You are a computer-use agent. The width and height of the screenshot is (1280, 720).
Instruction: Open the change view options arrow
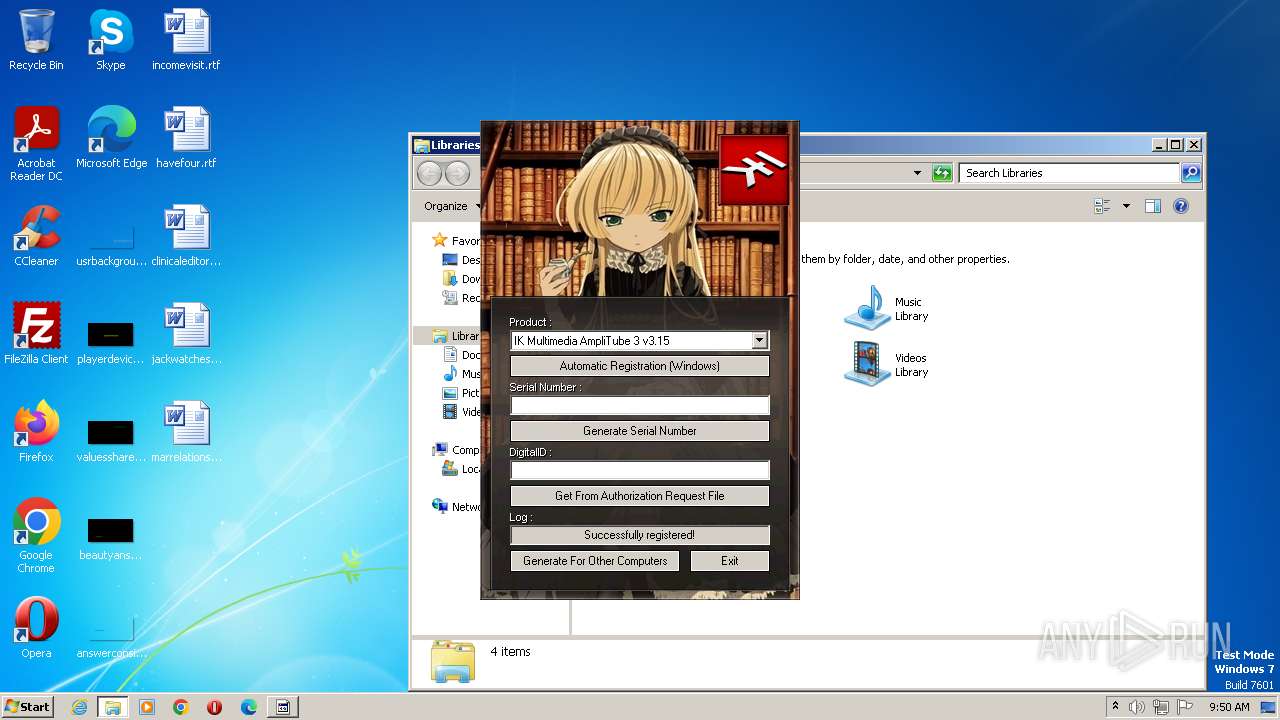point(1126,206)
